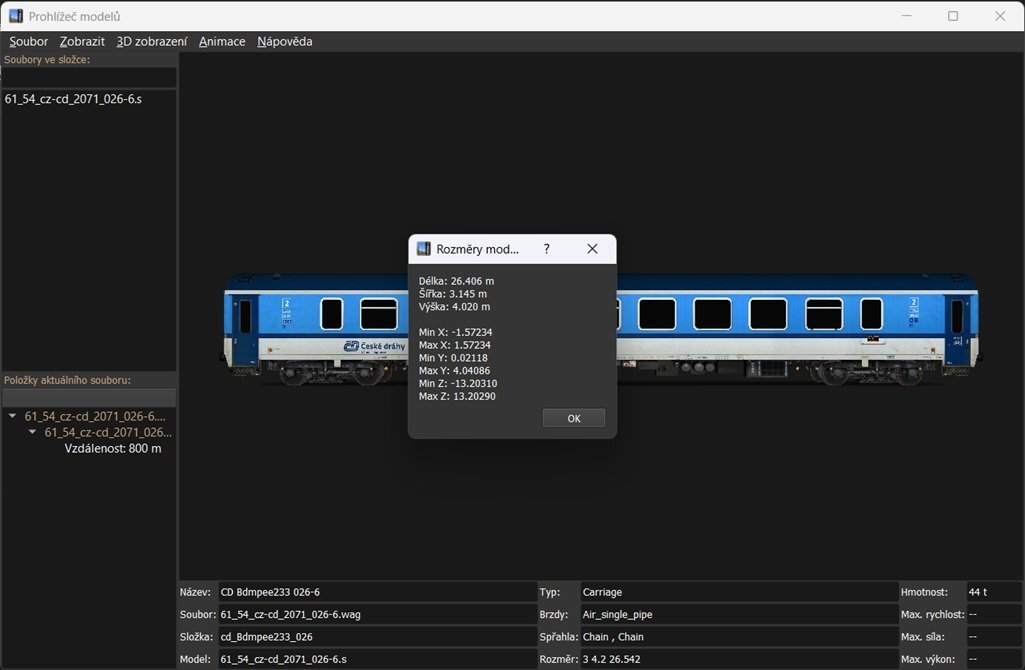
Task: Click the Šířka: 3.145 m text
Action: 453,294
